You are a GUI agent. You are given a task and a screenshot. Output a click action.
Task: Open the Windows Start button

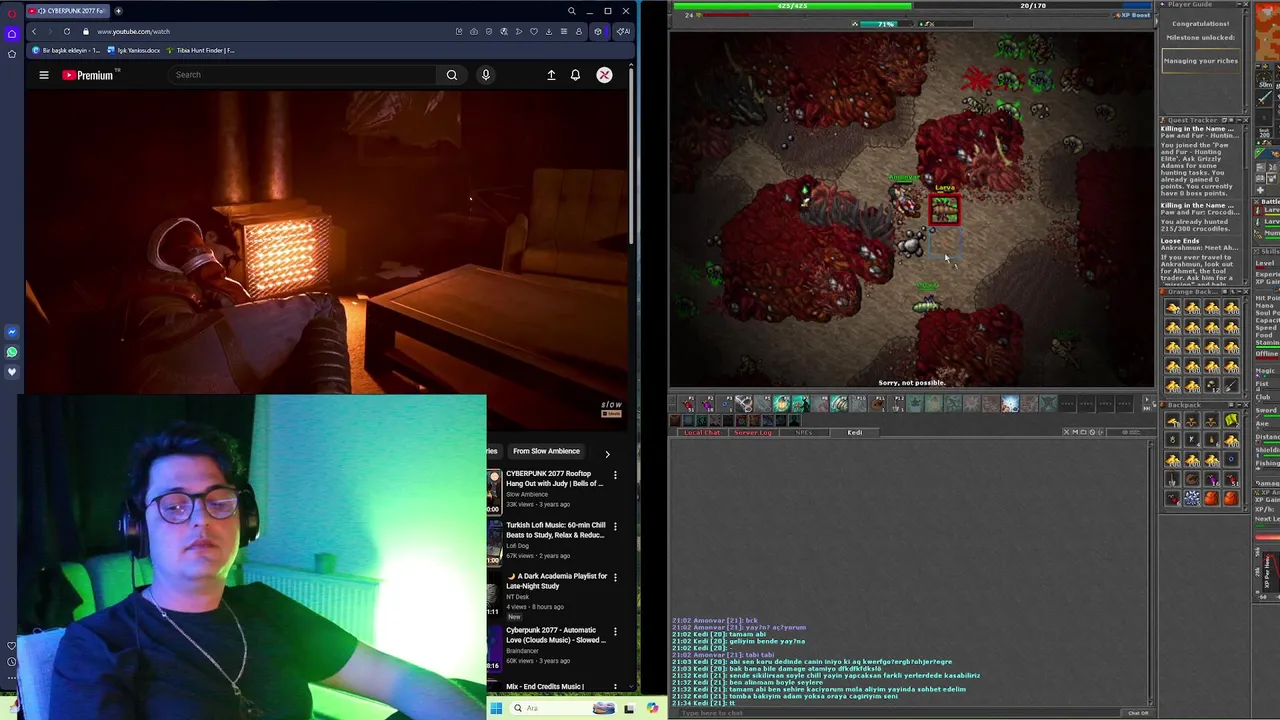(x=496, y=708)
